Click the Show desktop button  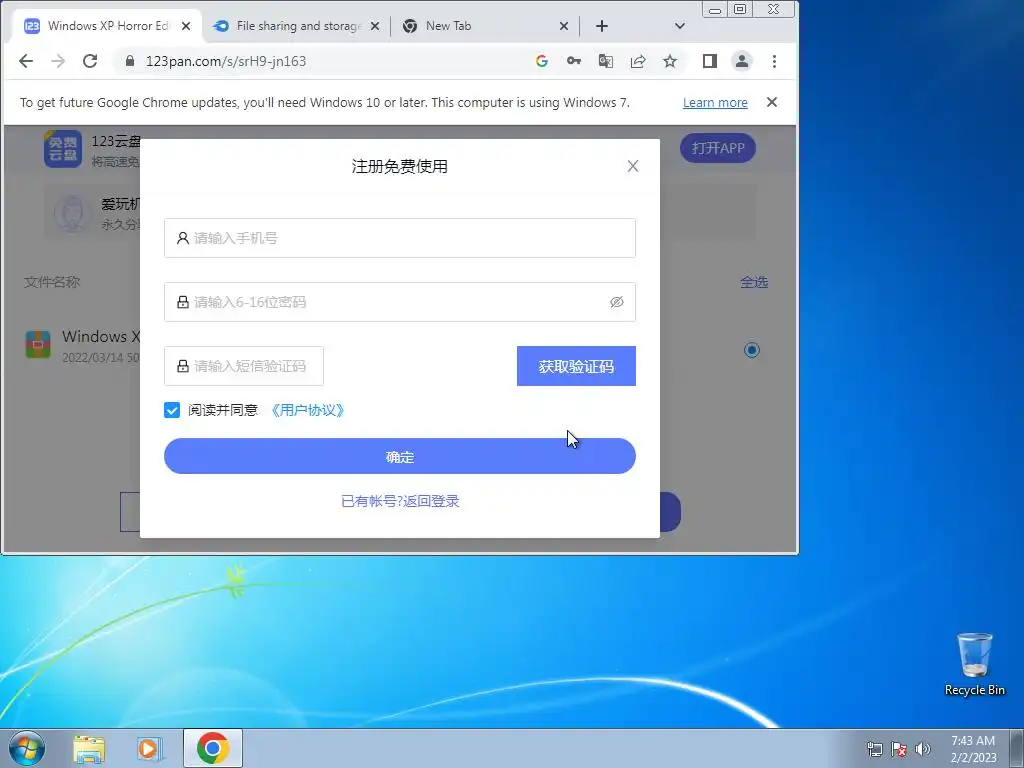click(1016, 748)
